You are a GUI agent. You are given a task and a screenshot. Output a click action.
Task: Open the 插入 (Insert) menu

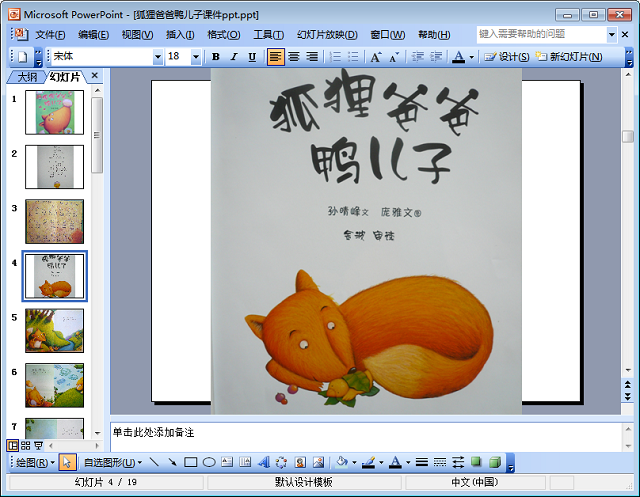tap(180, 34)
